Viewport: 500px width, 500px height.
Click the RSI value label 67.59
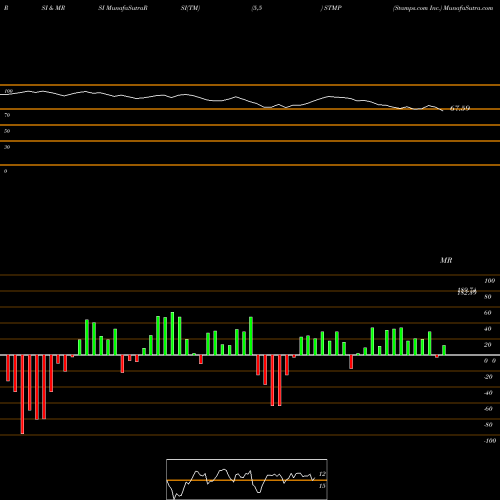[460, 108]
